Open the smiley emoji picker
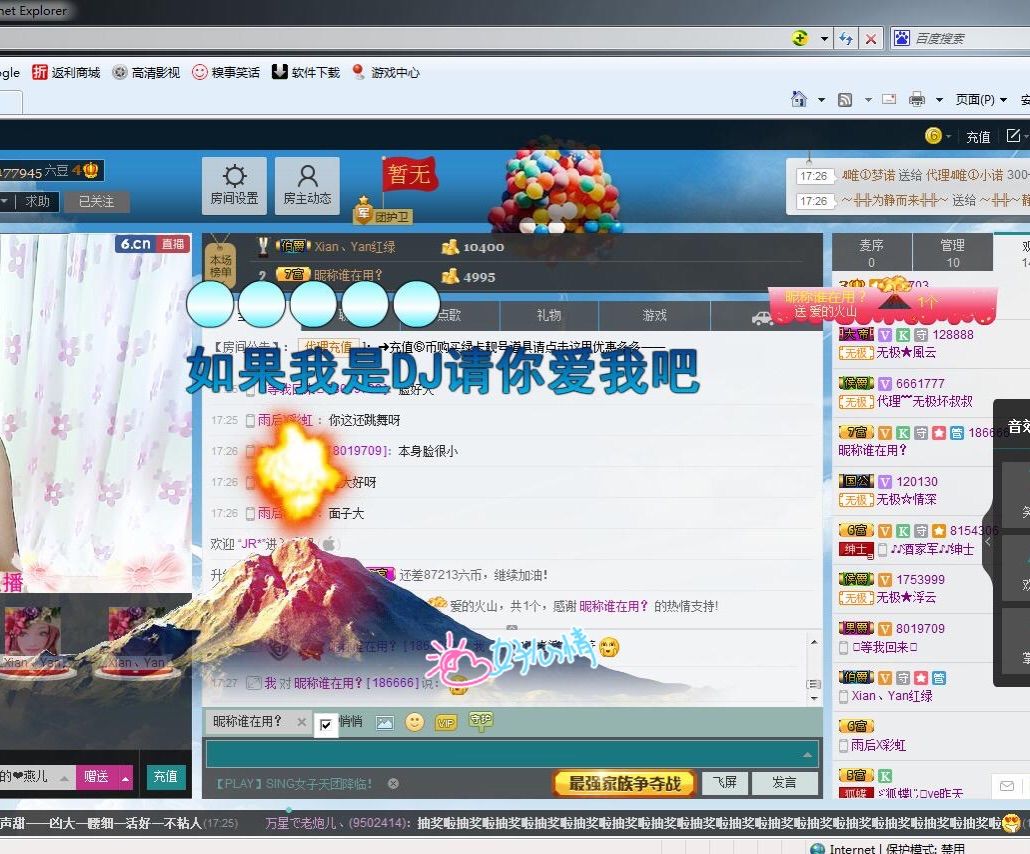The image size is (1030, 854). pyautogui.click(x=414, y=723)
